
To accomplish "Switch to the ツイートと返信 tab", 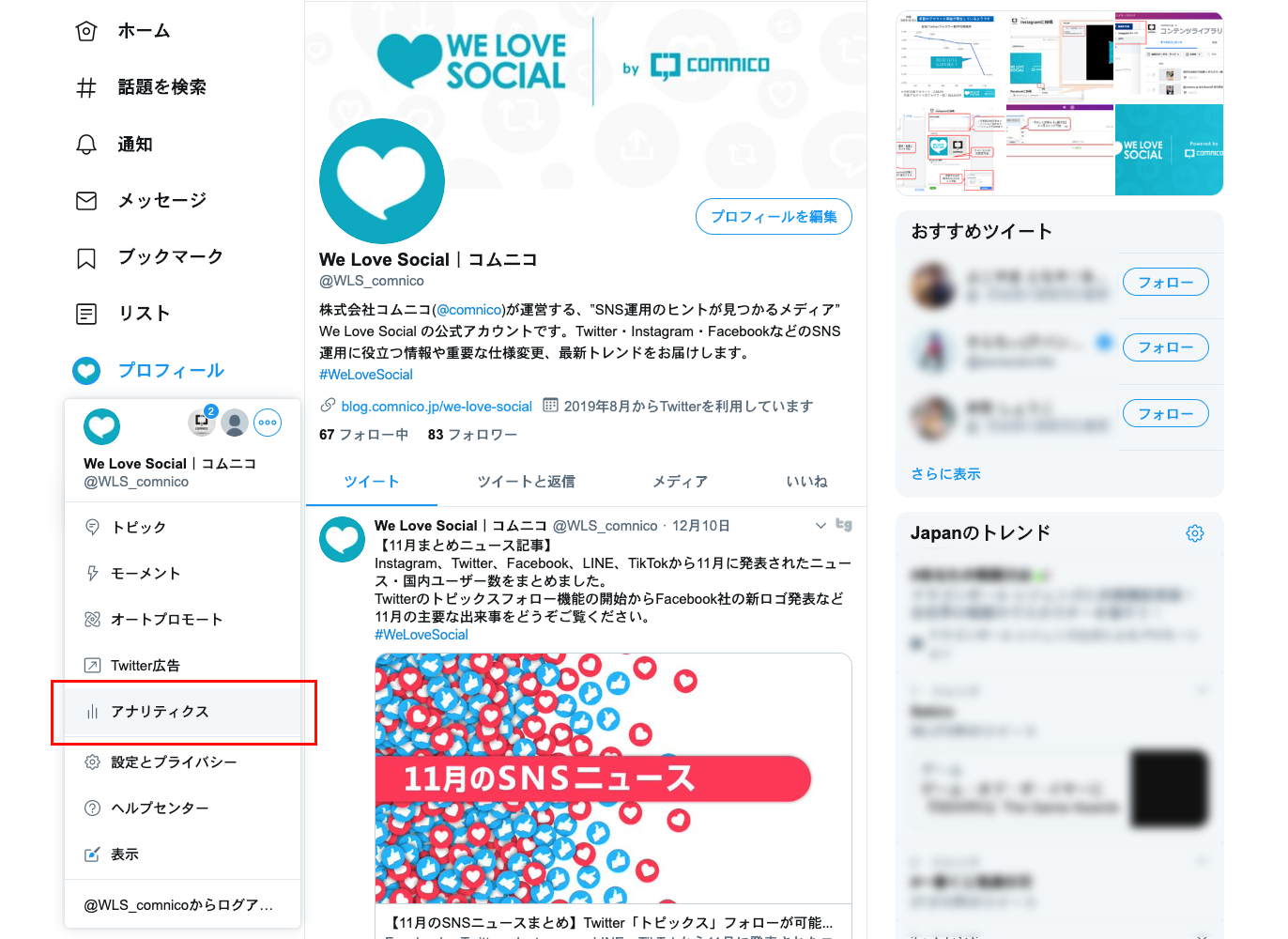I will [x=527, y=482].
